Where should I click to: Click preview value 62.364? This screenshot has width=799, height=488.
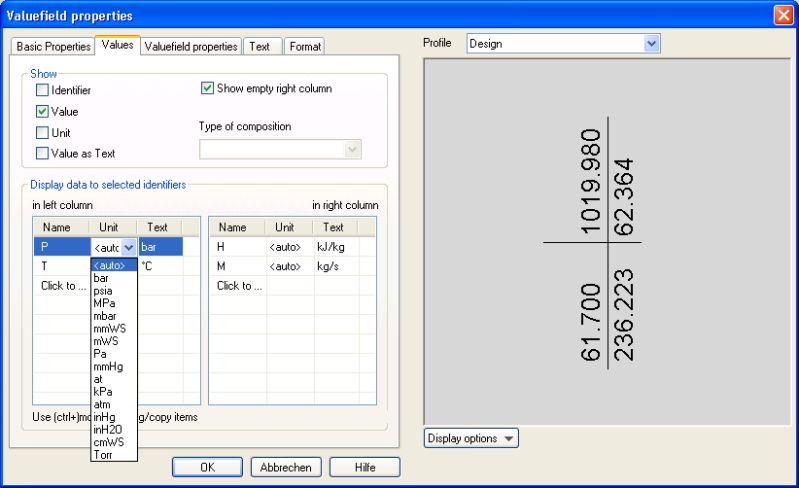pyautogui.click(x=624, y=197)
